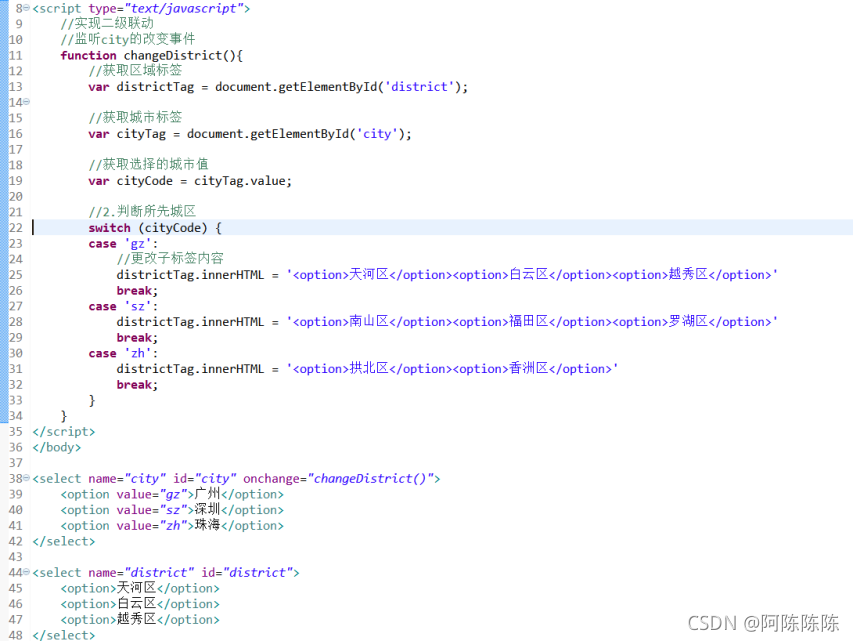Viewport: 854px width, 641px height.
Task: Click the option line for 珠海
Action: coord(172,526)
